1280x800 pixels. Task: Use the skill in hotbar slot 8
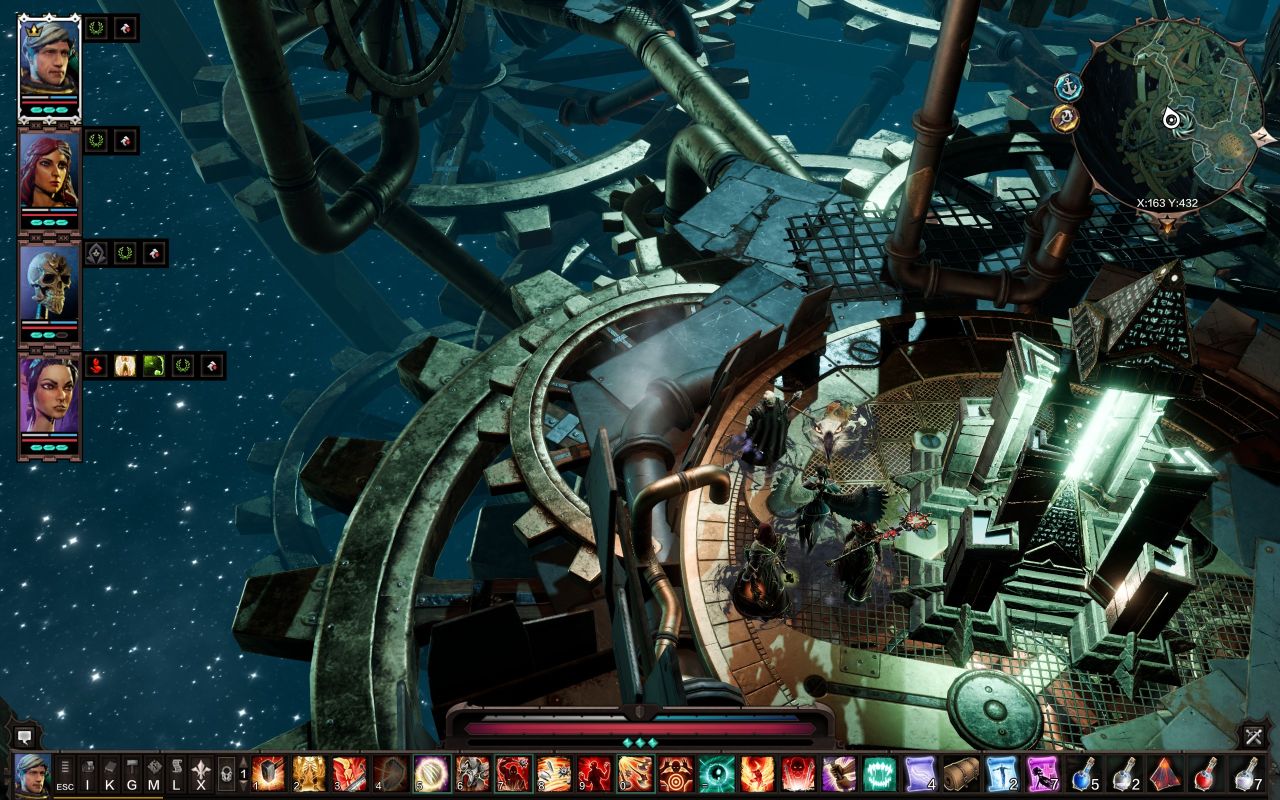tap(554, 774)
